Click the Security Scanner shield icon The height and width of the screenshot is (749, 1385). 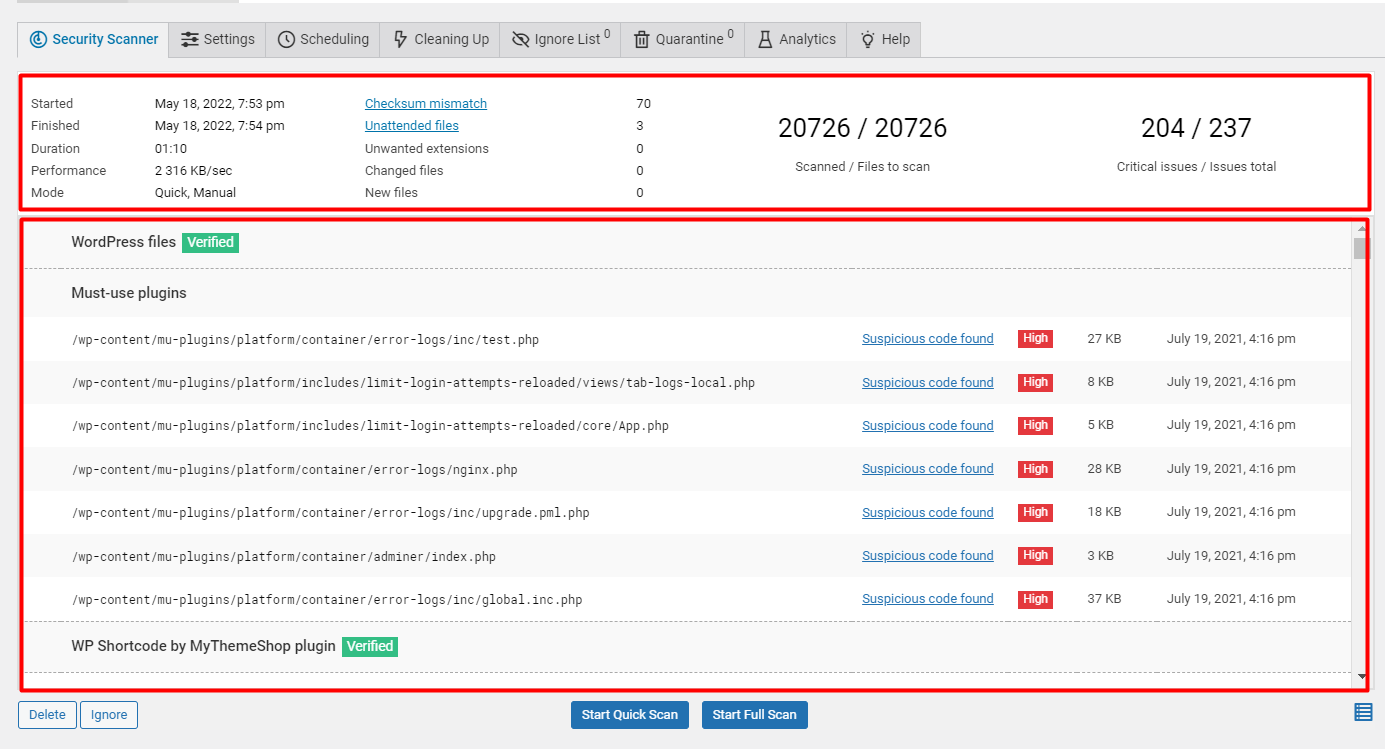(x=38, y=39)
